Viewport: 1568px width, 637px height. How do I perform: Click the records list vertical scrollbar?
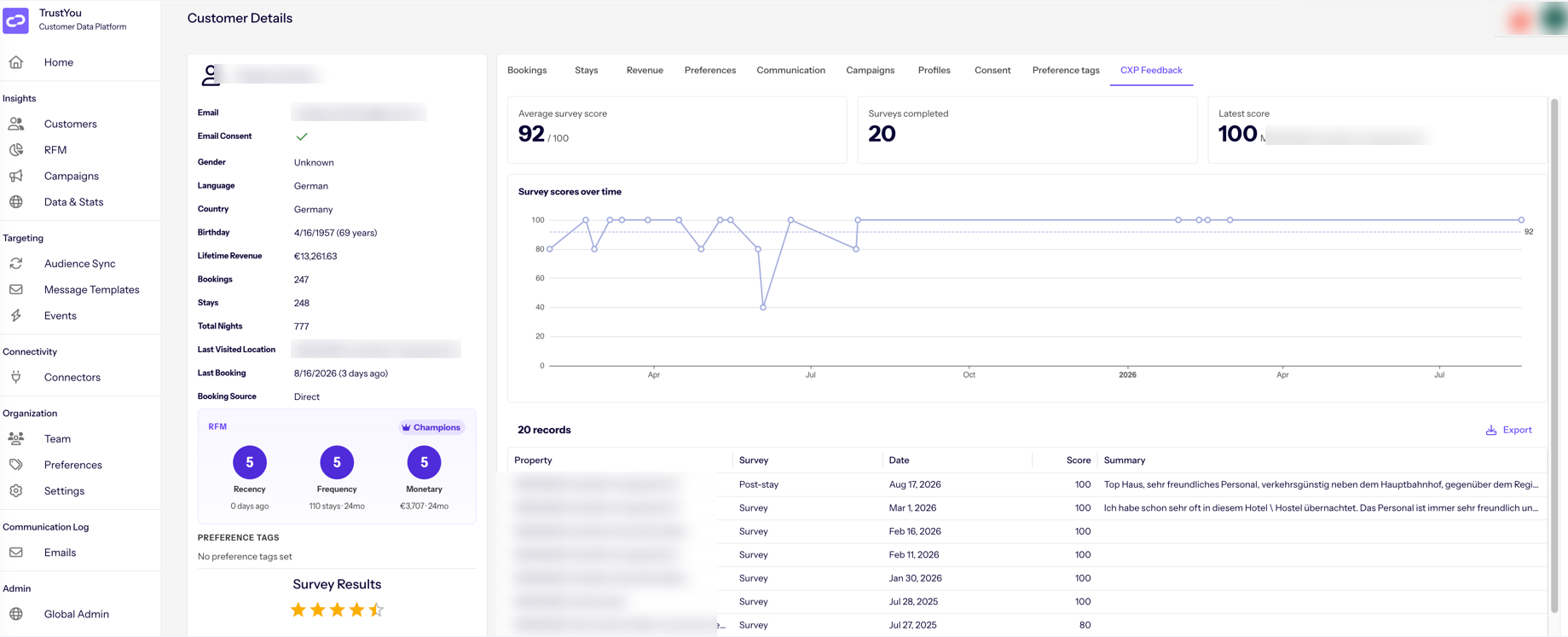[1555, 356]
